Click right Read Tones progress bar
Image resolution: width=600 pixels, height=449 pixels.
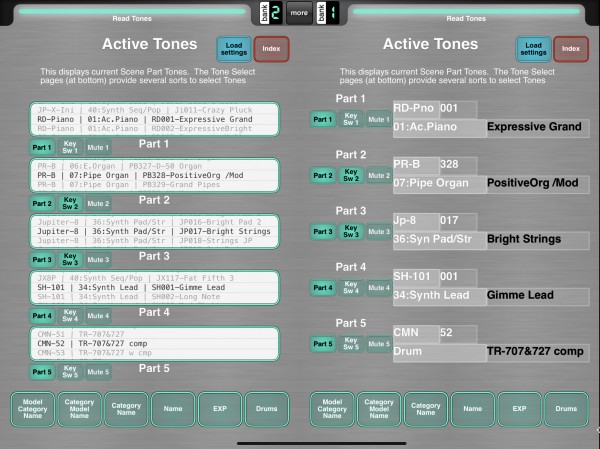pos(466,11)
